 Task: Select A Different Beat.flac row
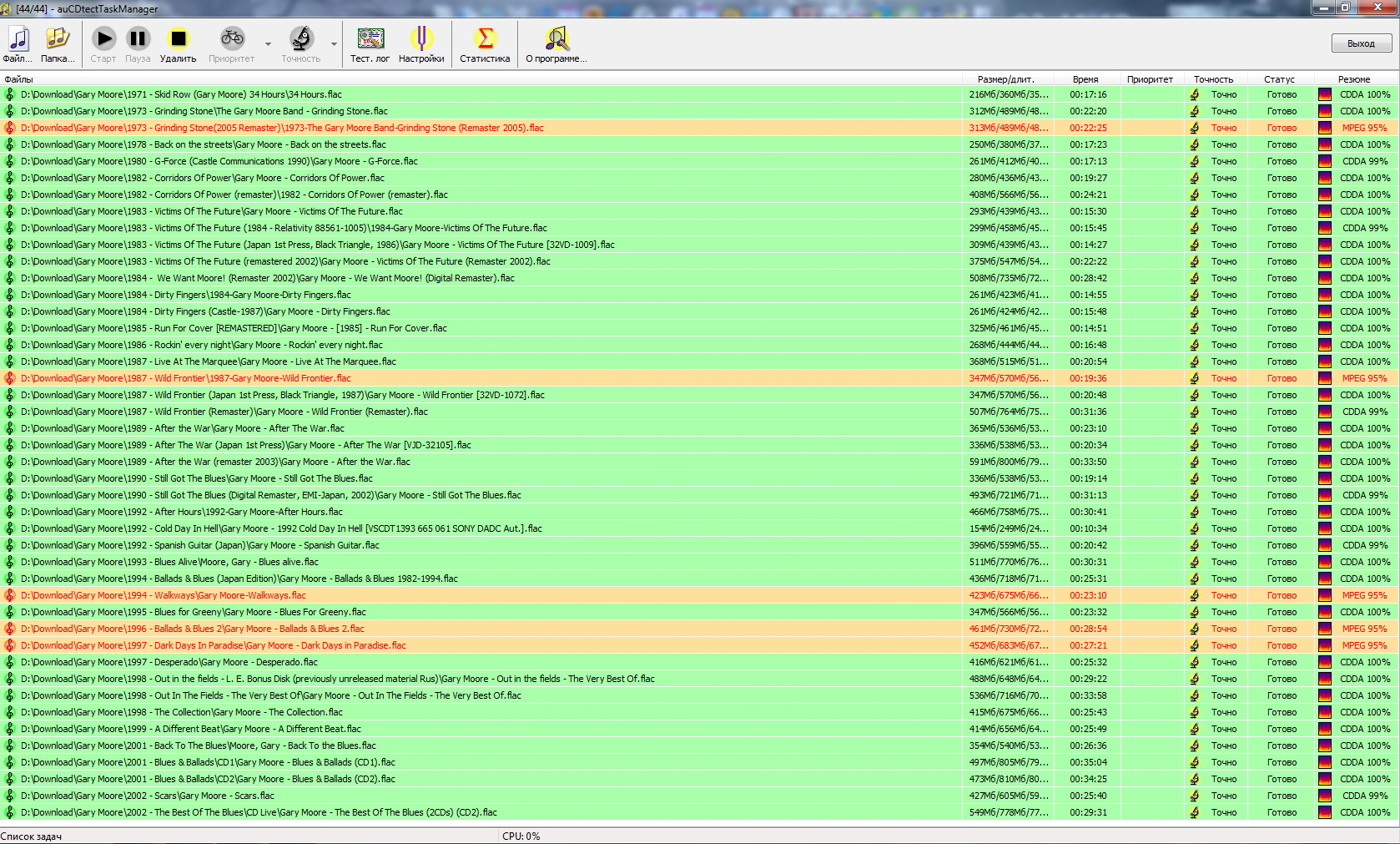coord(699,729)
